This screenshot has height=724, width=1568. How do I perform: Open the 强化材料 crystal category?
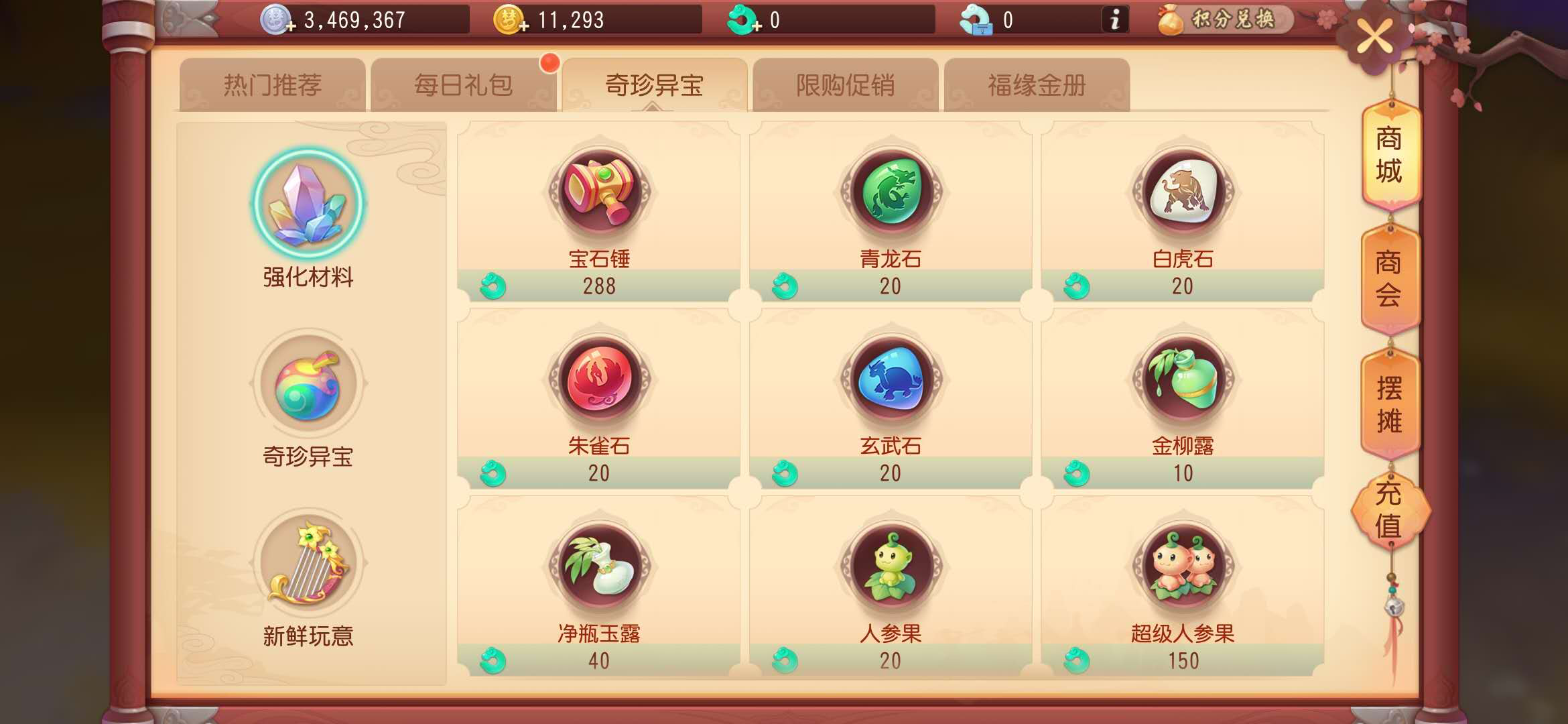[x=308, y=218]
